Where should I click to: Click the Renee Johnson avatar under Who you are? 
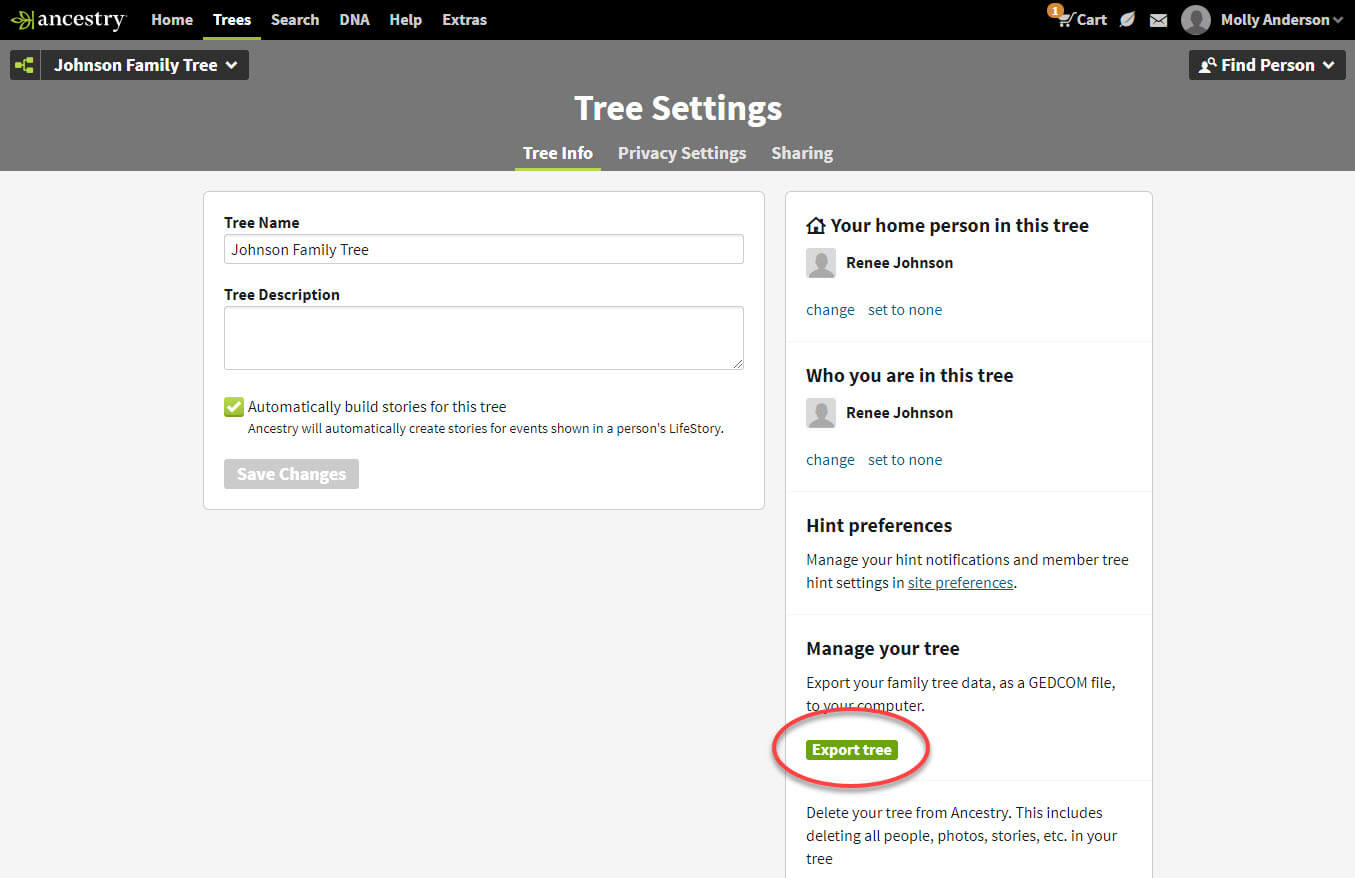pyautogui.click(x=821, y=413)
